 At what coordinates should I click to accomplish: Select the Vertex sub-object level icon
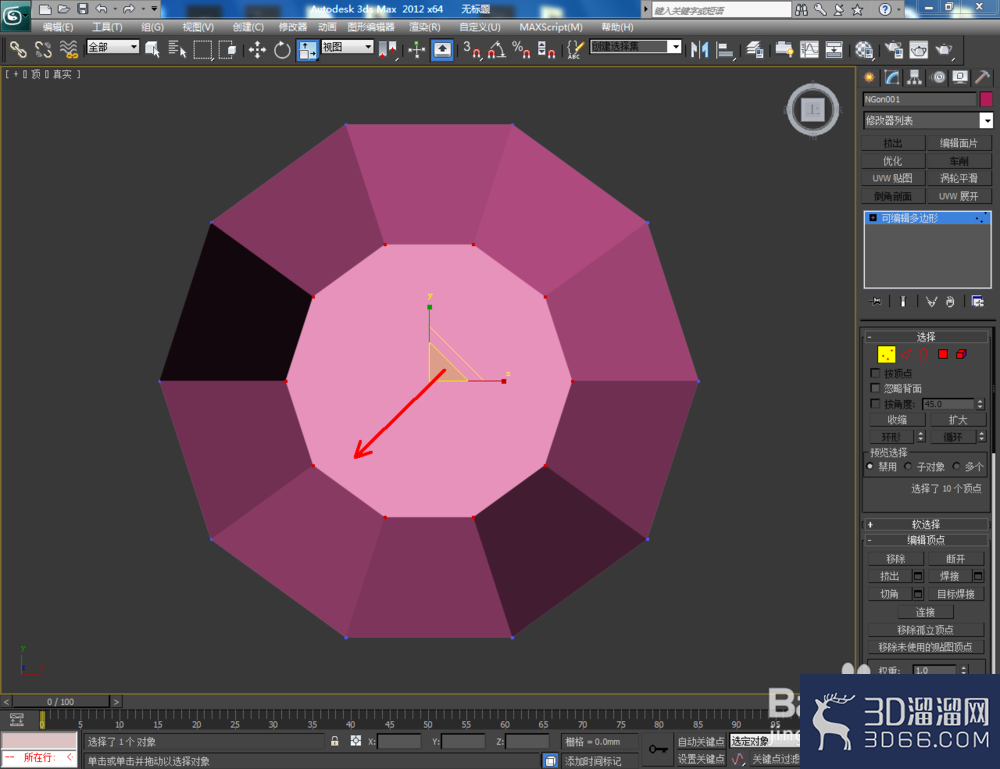click(x=886, y=354)
